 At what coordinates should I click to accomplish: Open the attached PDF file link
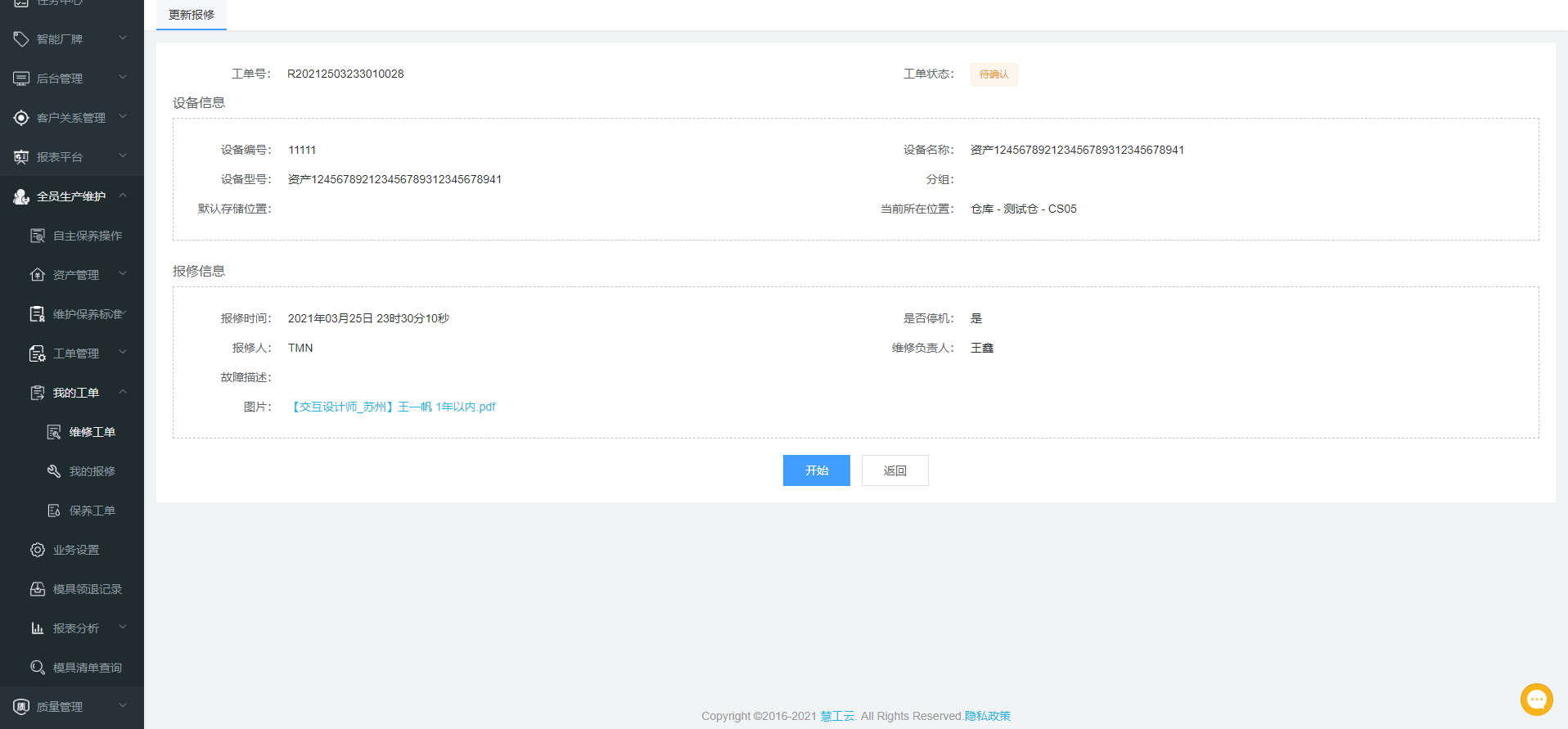pyautogui.click(x=394, y=407)
